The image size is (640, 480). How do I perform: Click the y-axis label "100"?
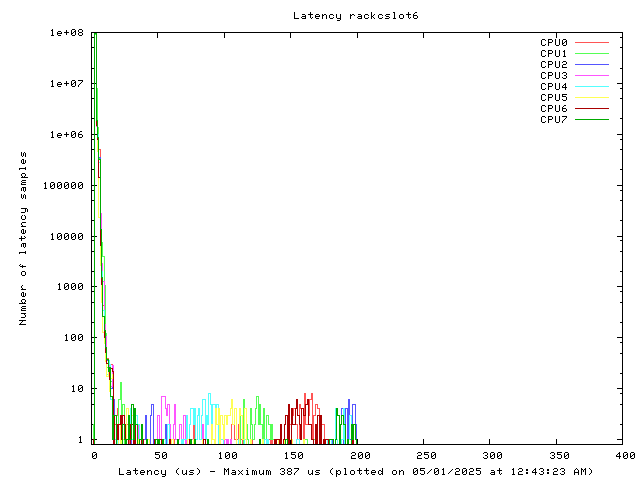73,338
